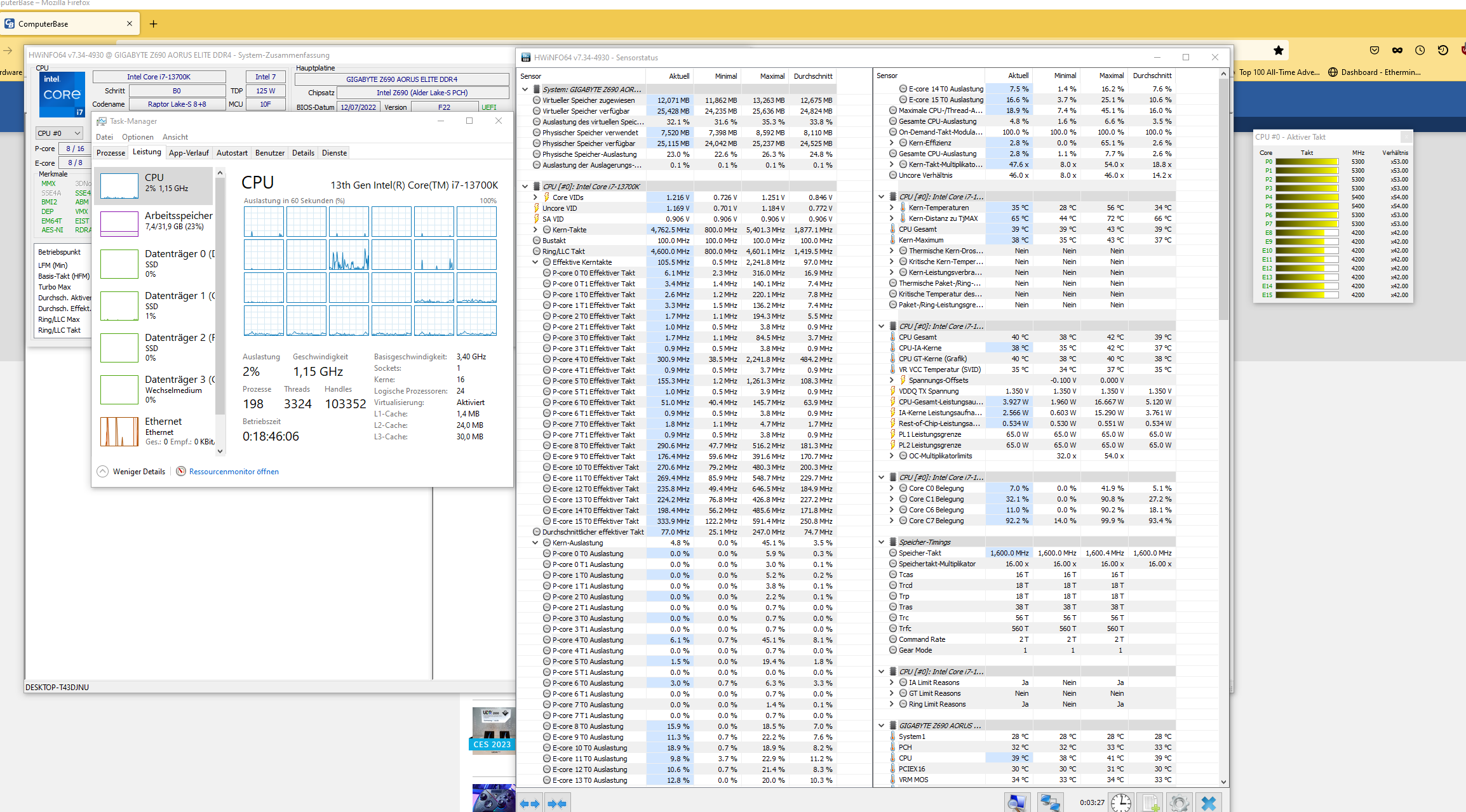Collapse the Speicher-Timings section
The image size is (1466, 812).
(x=881, y=542)
